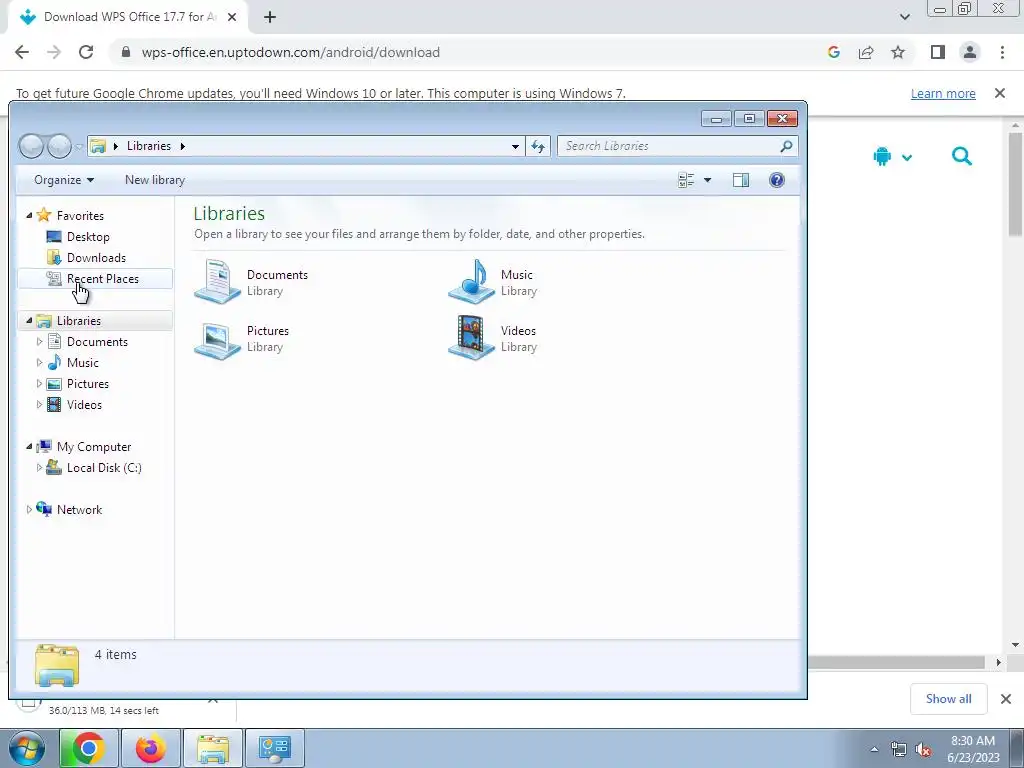Image resolution: width=1024 pixels, height=768 pixels.
Task: Select Downloads under Favorites
Action: [96, 257]
